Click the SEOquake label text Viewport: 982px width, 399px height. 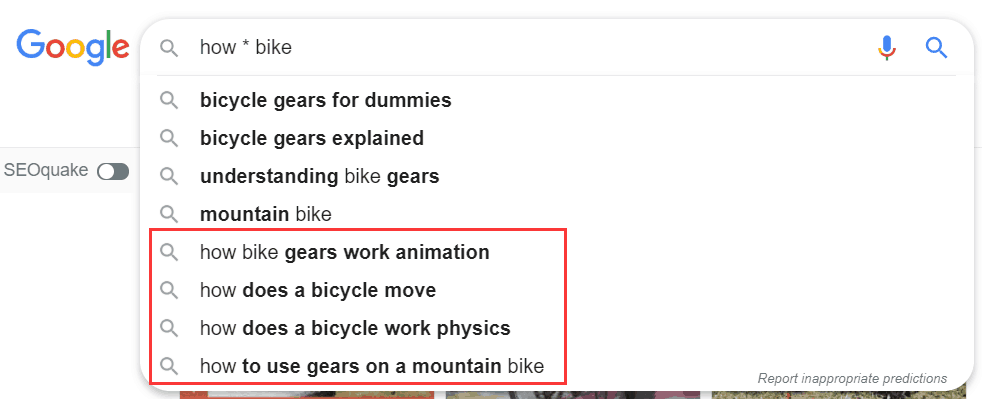point(46,170)
